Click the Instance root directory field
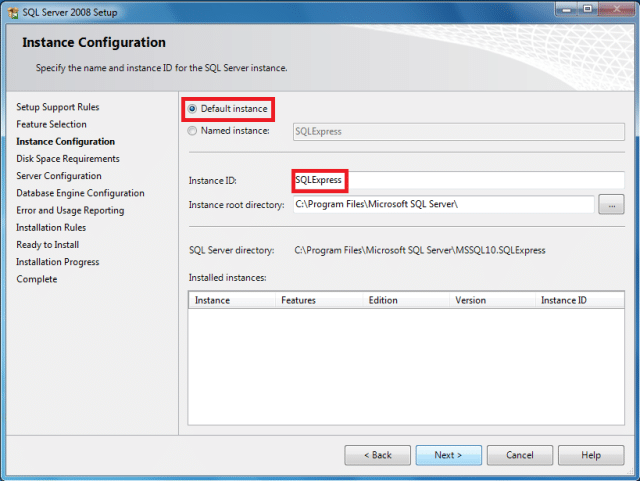The width and height of the screenshot is (640, 481). (443, 204)
